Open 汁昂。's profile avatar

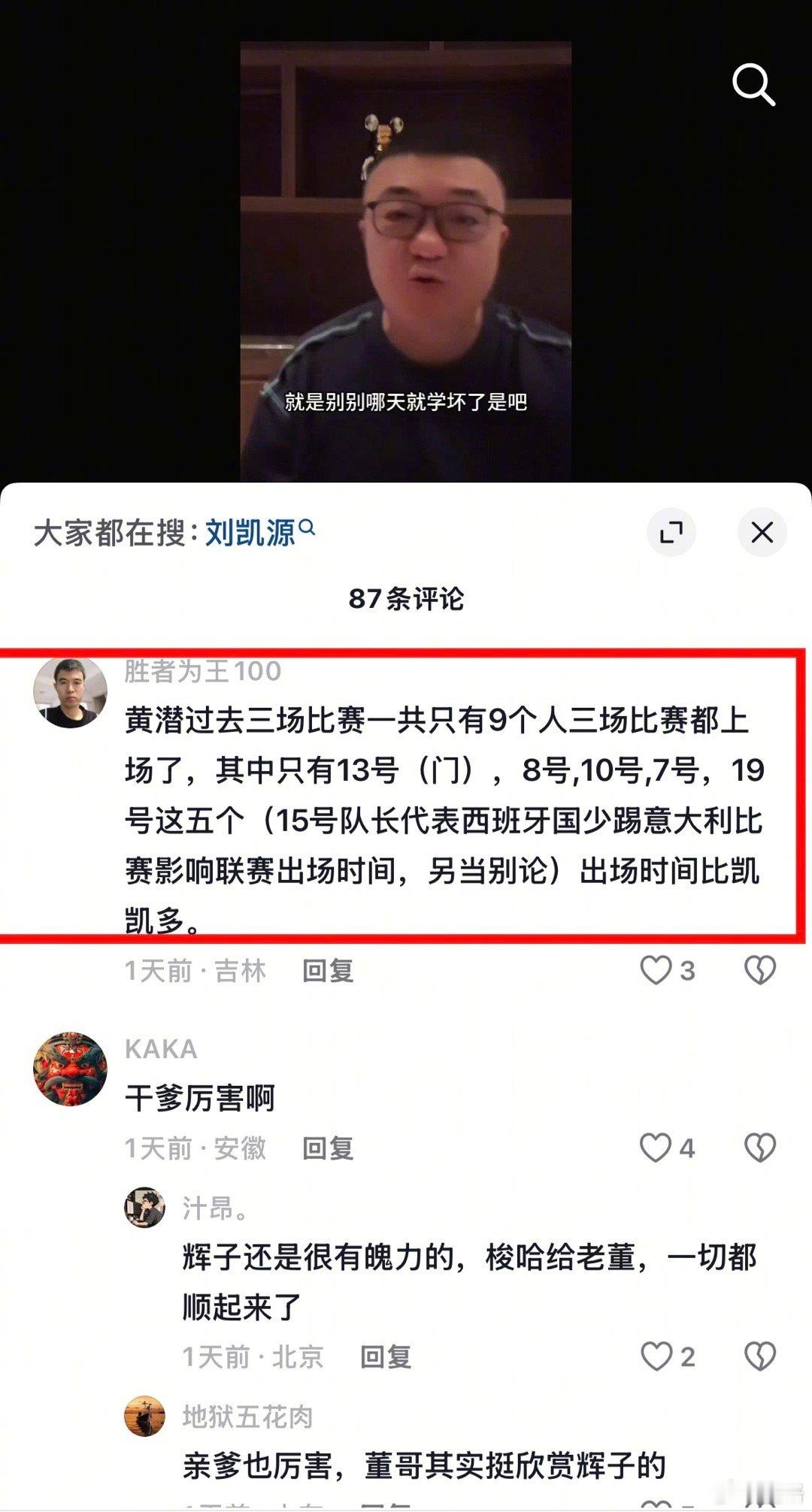144,1208
